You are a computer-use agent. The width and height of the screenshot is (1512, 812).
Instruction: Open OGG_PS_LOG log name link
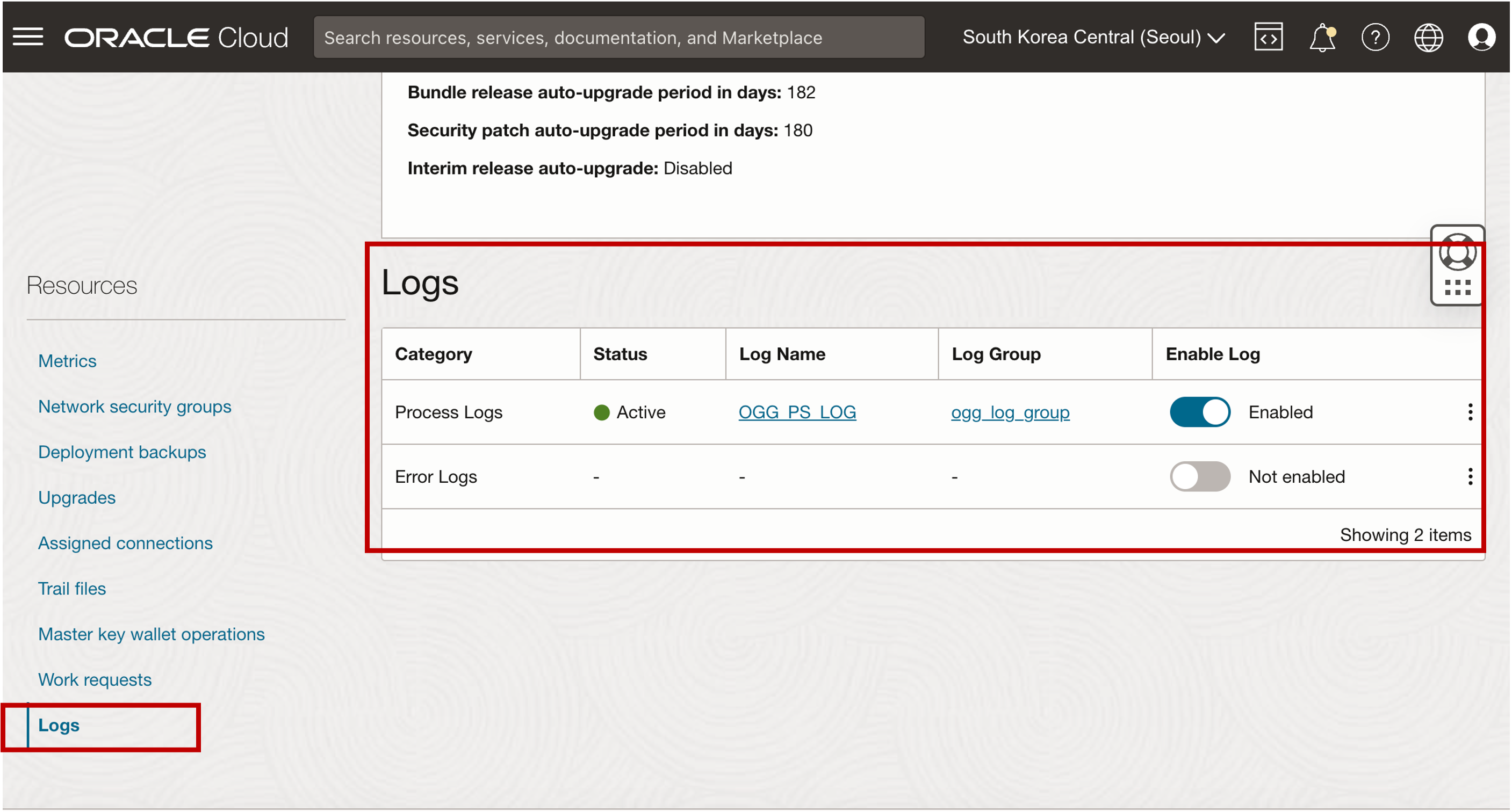(x=797, y=411)
